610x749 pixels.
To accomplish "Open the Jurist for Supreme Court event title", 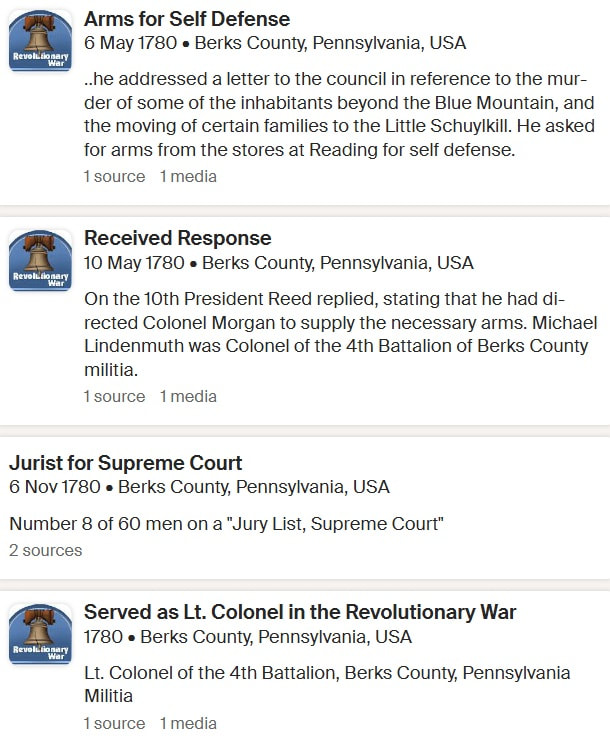I will (126, 463).
